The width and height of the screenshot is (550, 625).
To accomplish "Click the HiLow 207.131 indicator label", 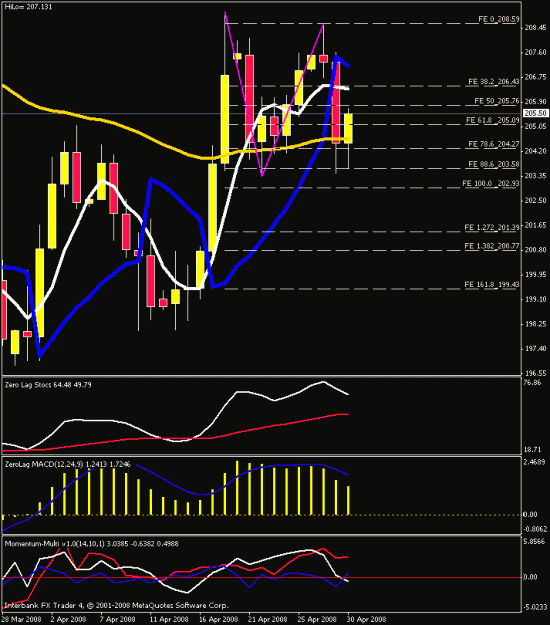I will coord(28,7).
